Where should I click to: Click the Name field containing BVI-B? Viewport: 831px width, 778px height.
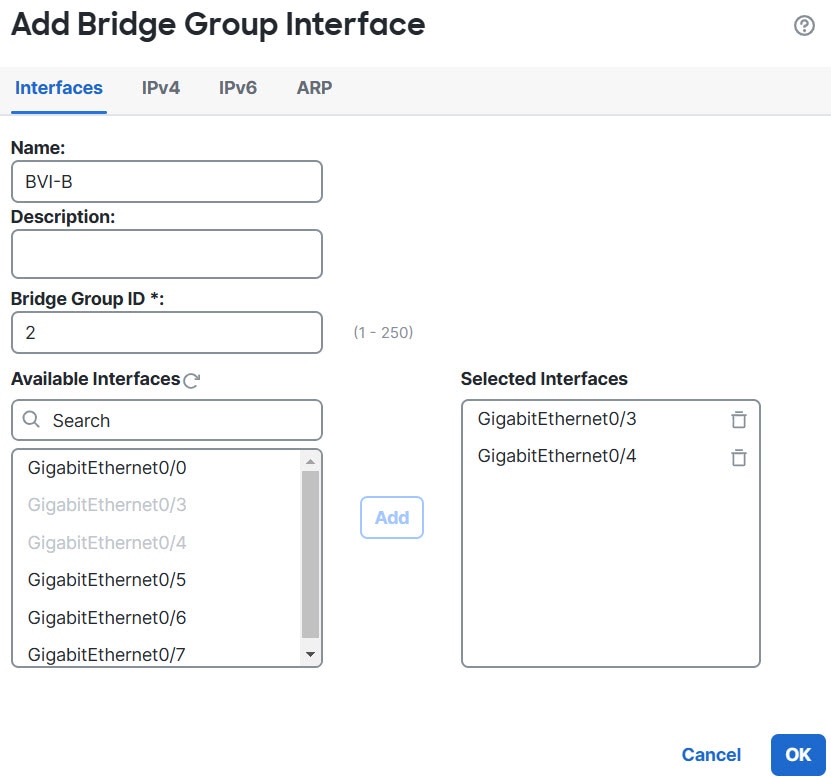coord(167,182)
